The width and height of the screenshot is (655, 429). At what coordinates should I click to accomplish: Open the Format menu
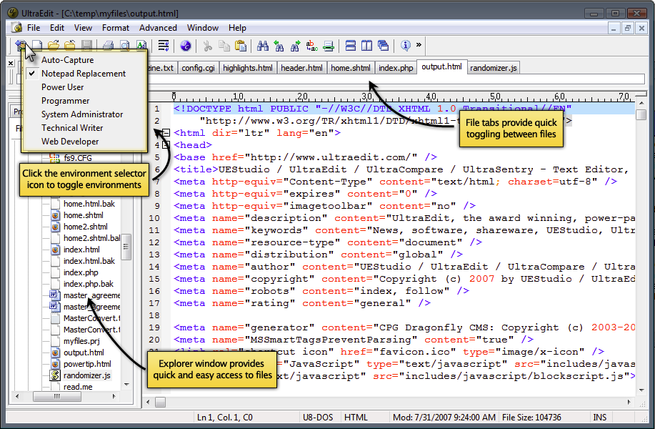115,28
